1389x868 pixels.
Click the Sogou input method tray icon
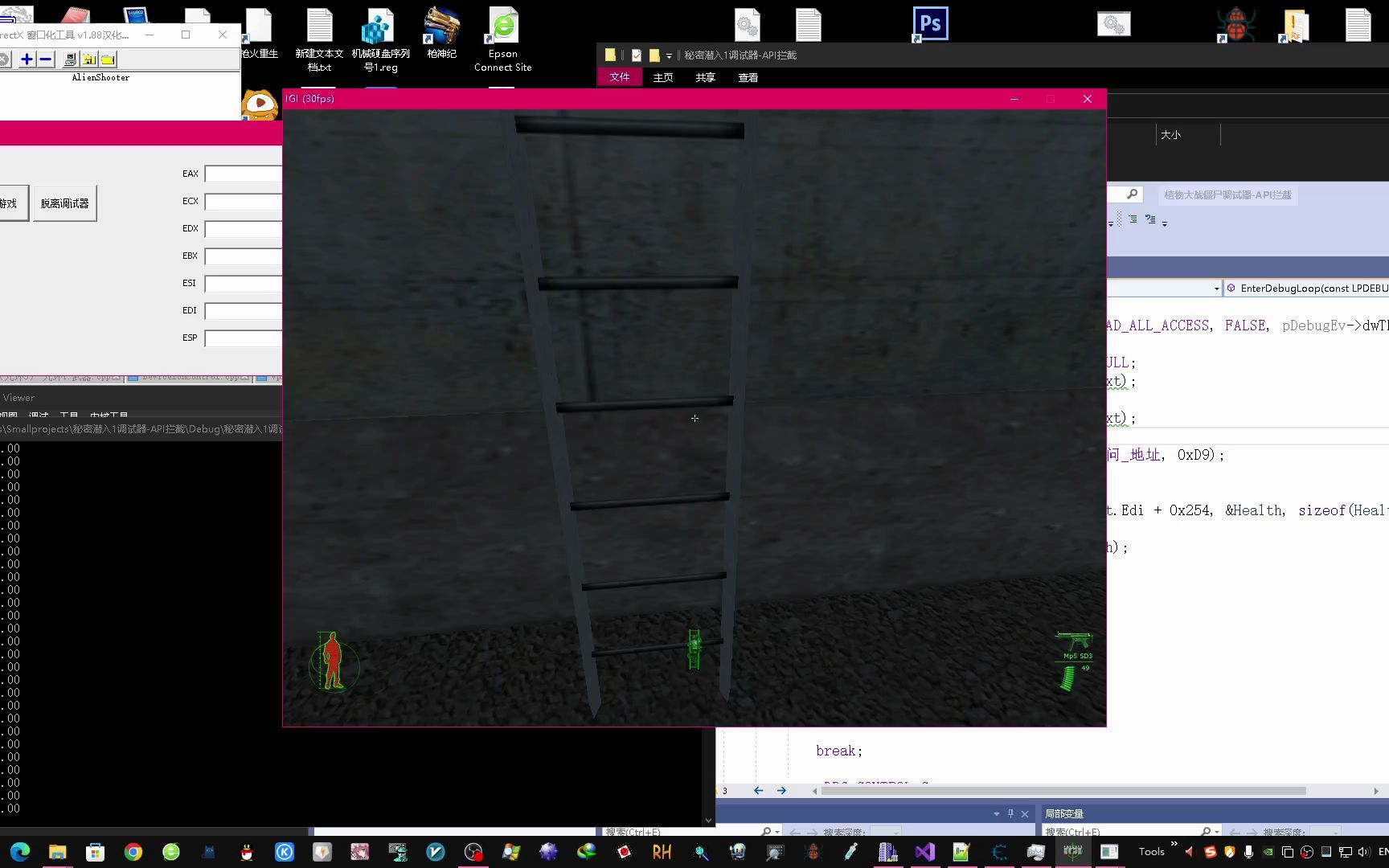[1210, 852]
